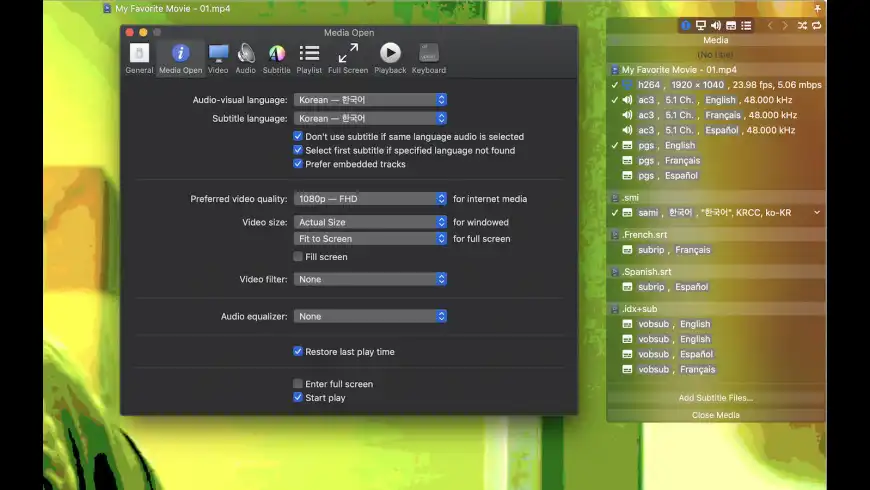Click the subtitle icon in panel toolbar
870x490 pixels.
click(x=731, y=26)
